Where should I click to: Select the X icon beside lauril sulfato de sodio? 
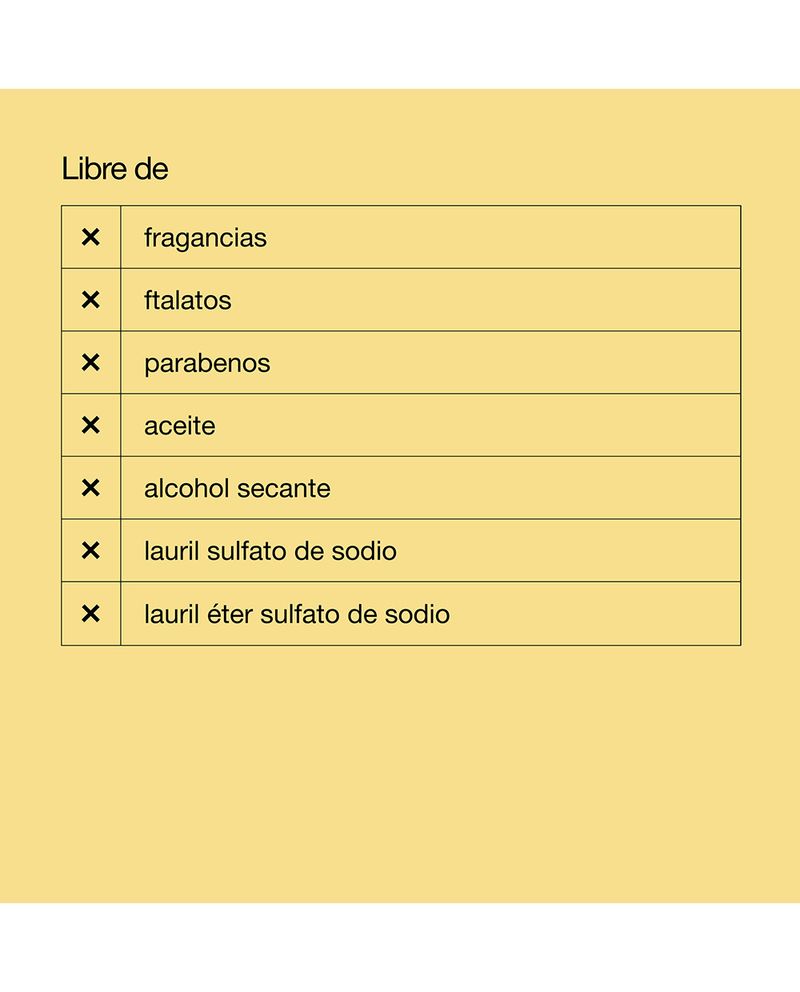[91, 550]
